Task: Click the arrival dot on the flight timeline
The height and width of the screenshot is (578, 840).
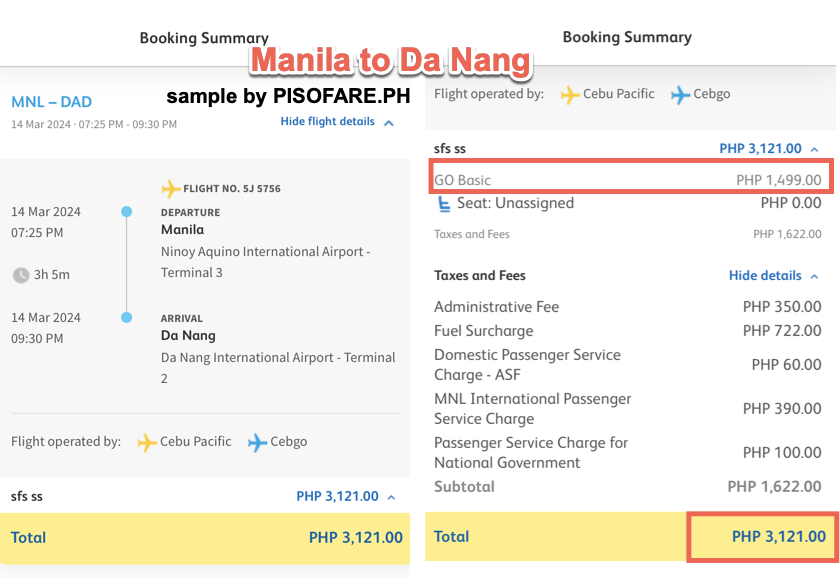Action: click(x=126, y=318)
